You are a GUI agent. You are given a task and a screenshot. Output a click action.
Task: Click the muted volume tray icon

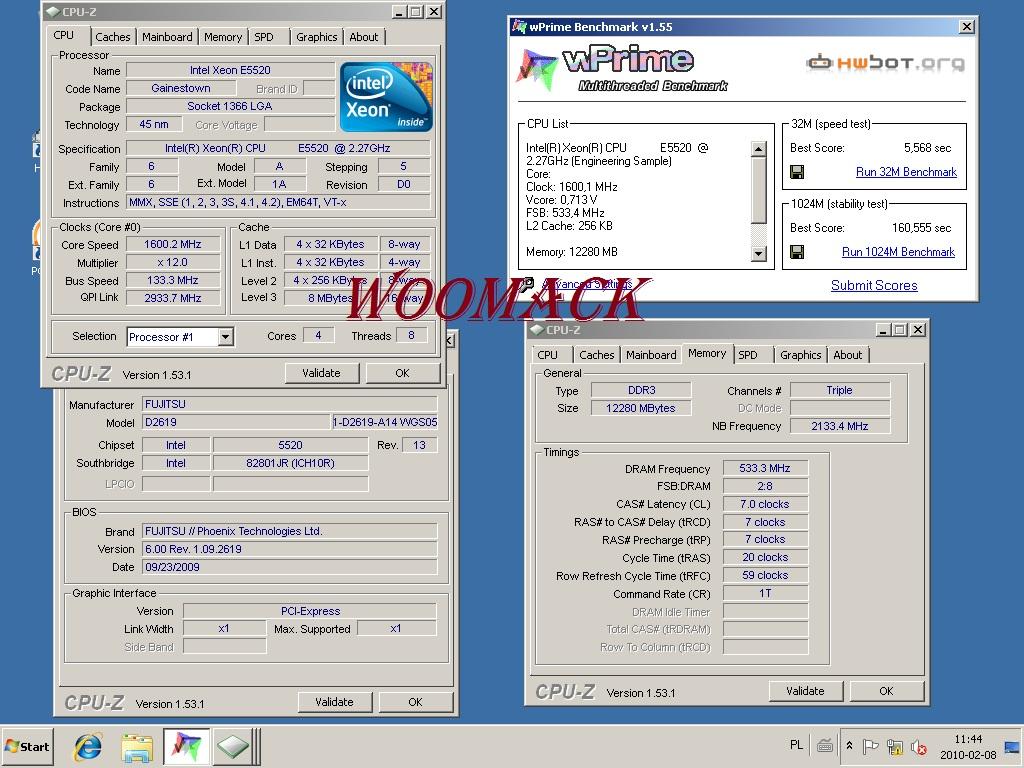click(x=918, y=746)
